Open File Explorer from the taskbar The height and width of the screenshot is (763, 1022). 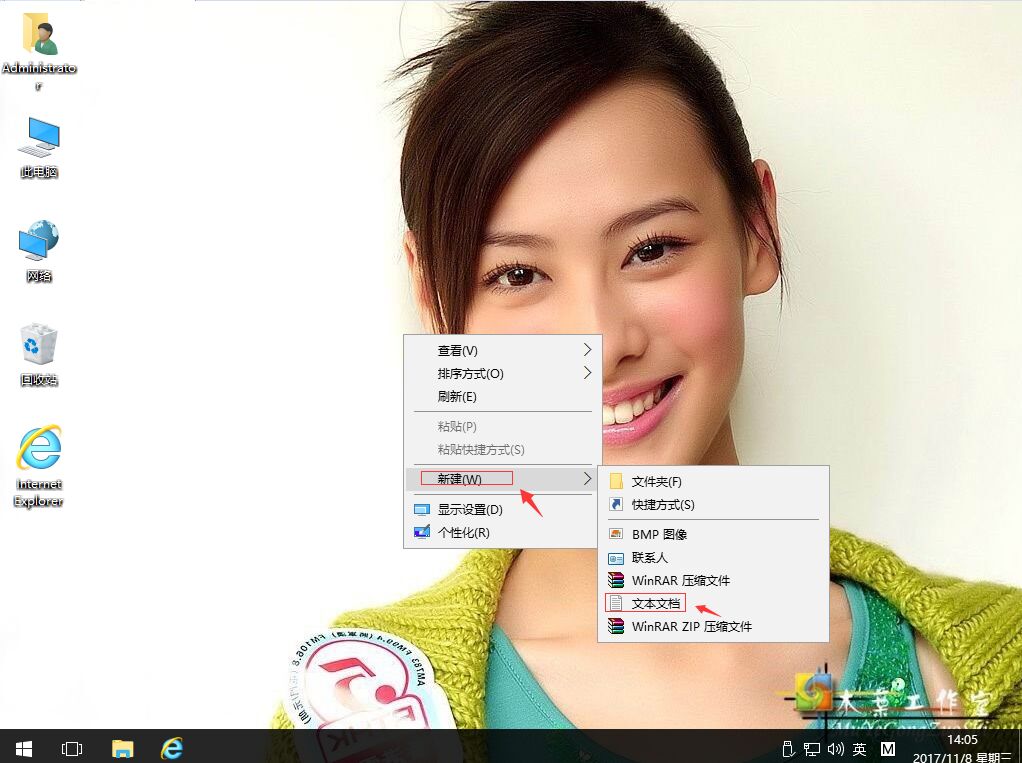tap(122, 747)
